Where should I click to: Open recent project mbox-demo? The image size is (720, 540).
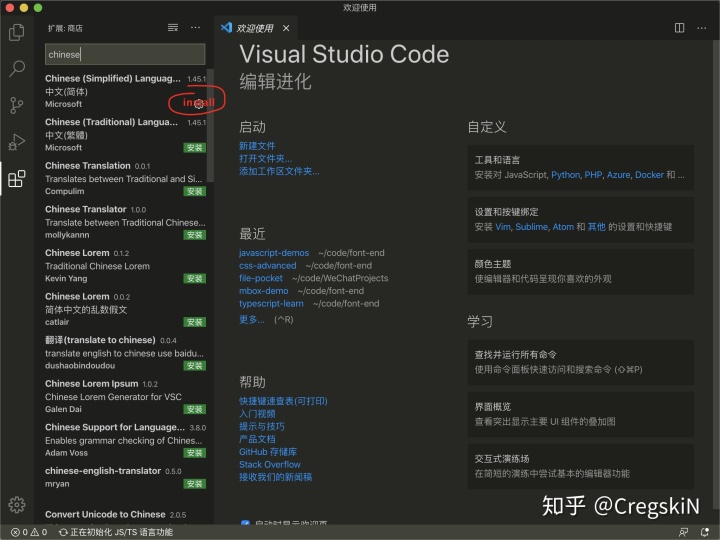click(x=264, y=291)
